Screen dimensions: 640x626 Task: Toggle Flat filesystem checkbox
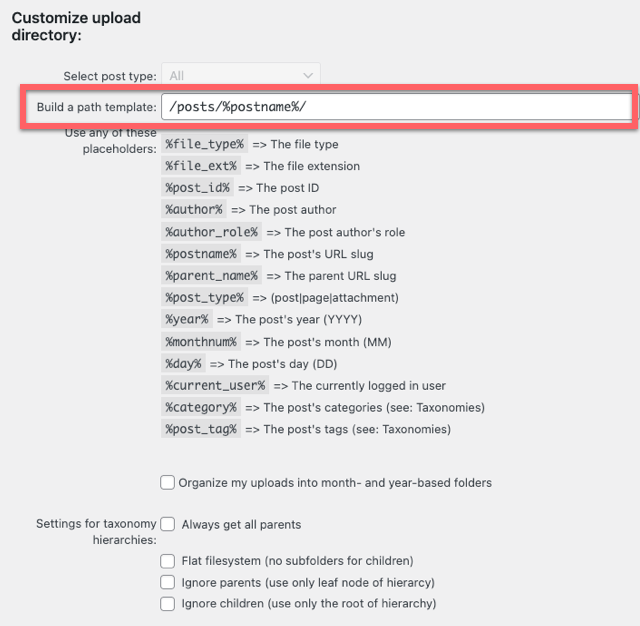[x=167, y=561]
